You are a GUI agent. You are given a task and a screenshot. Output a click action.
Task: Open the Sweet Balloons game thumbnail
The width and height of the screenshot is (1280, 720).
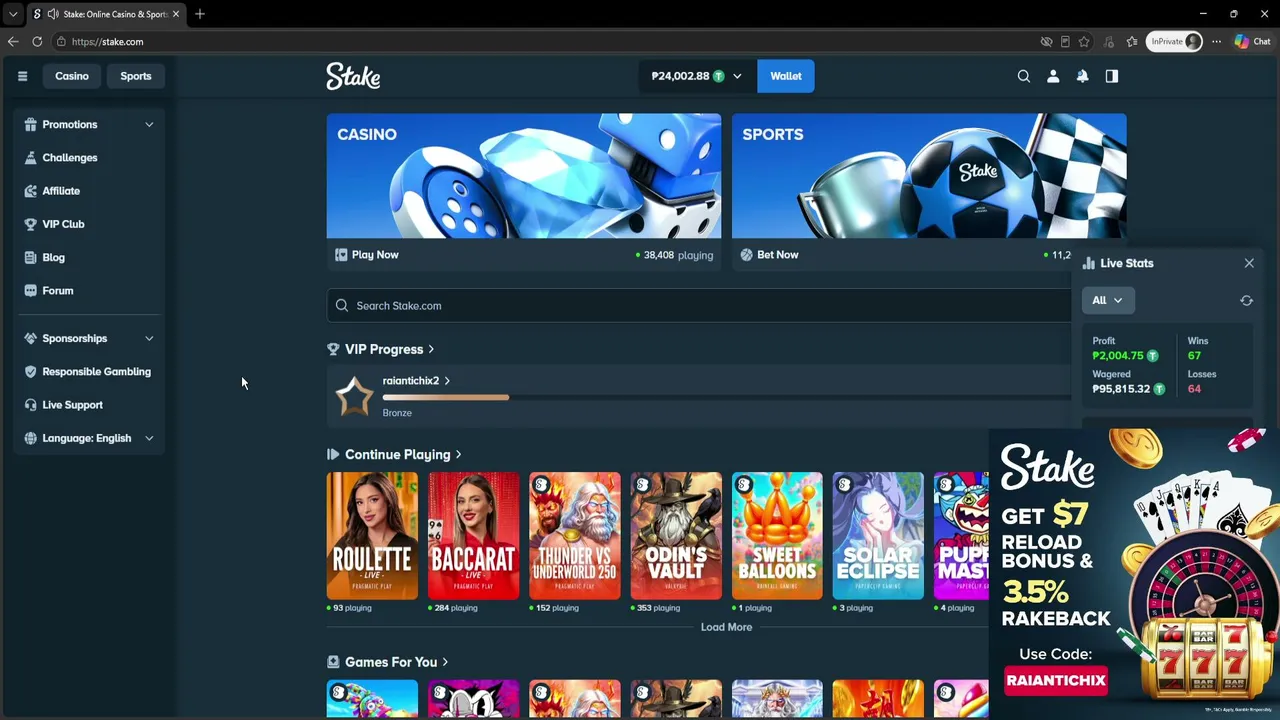[777, 536]
